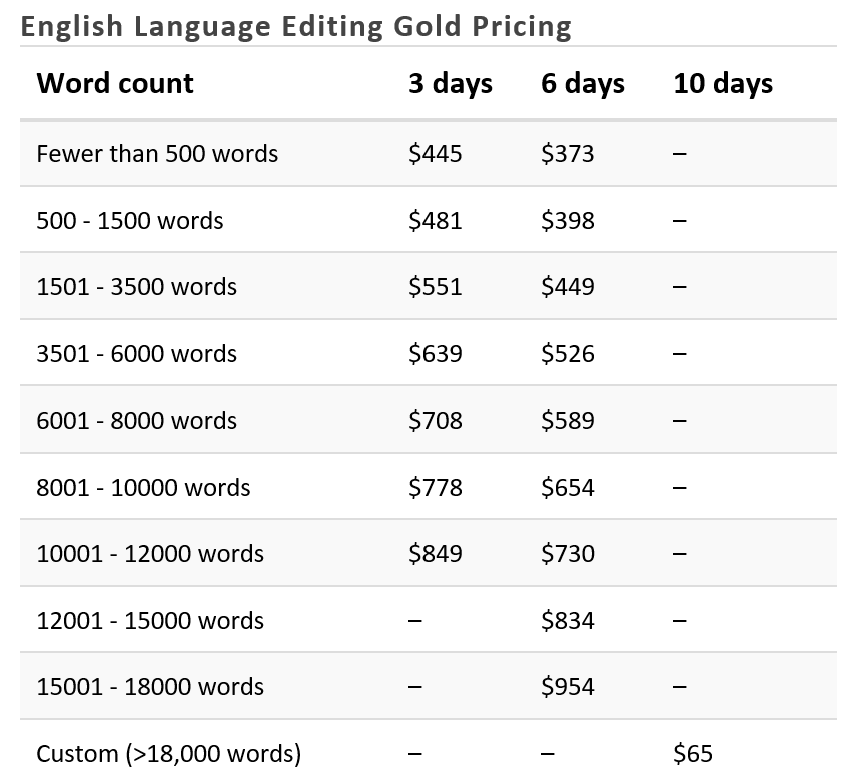Select the $445 price cell
This screenshot has width=846, height=784.
435,154
